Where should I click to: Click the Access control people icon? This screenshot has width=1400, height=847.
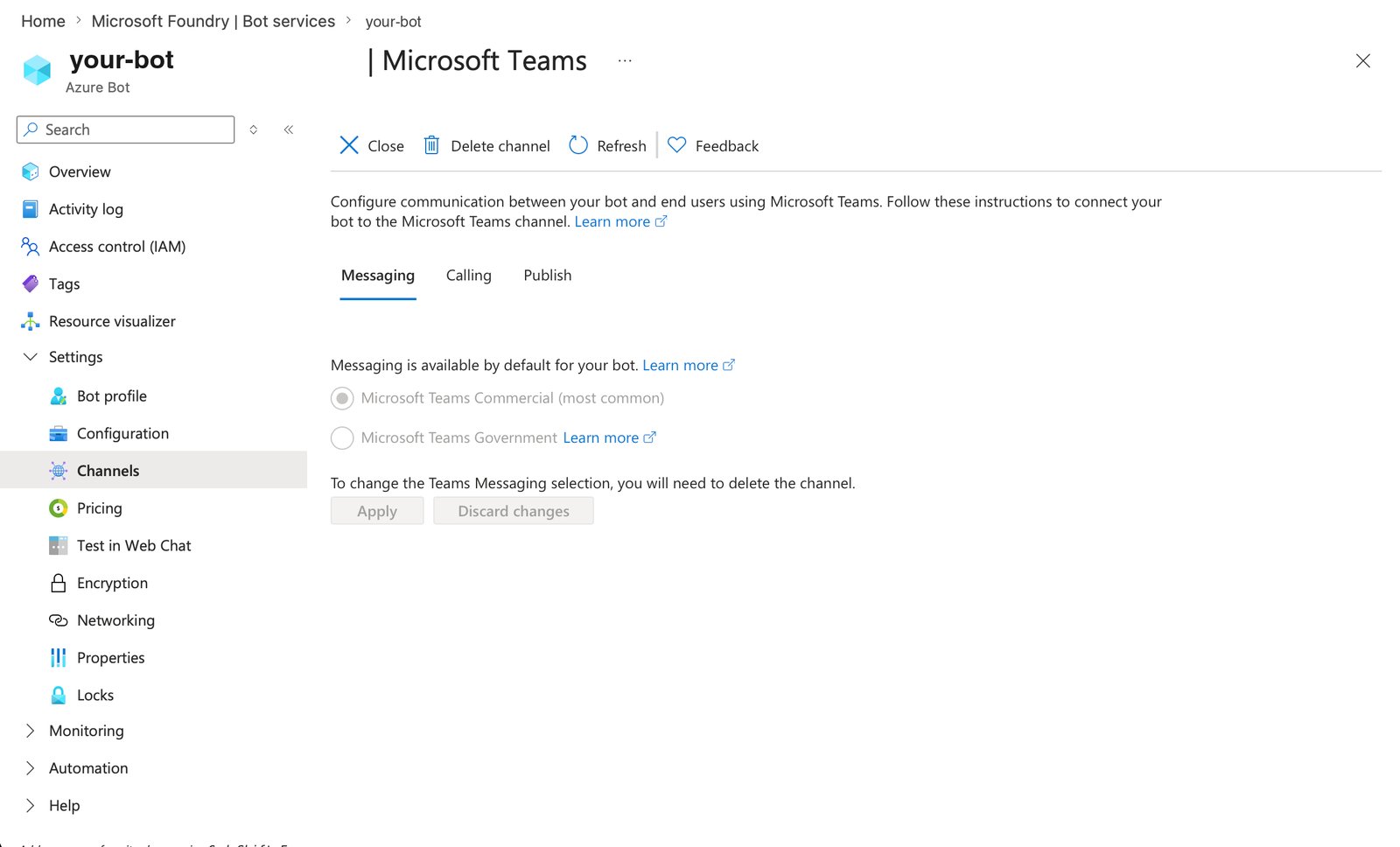(30, 247)
